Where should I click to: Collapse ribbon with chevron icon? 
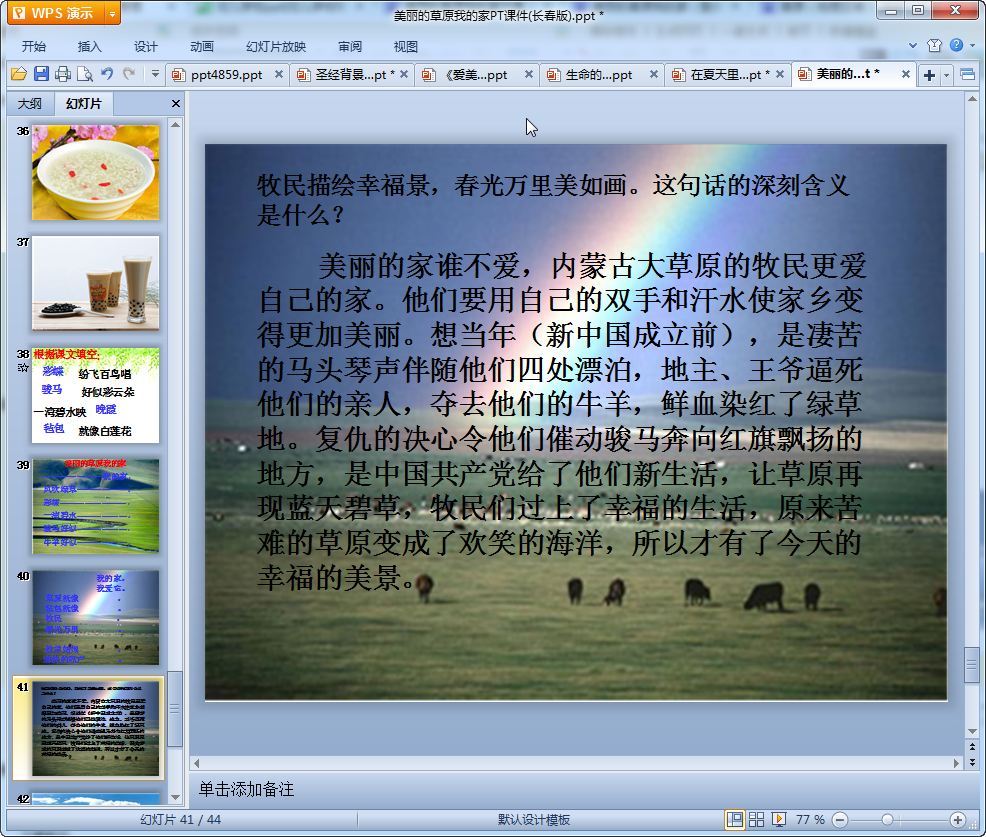(913, 45)
